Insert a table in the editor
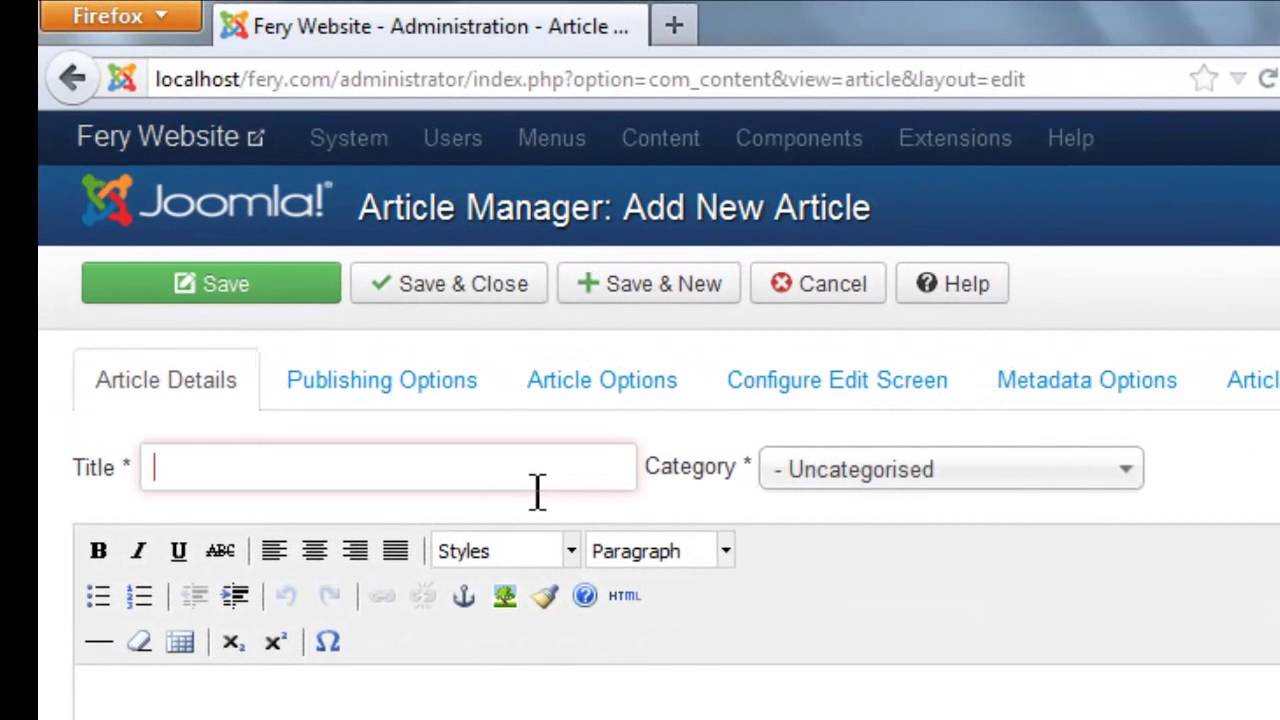The image size is (1280, 720). pos(180,642)
